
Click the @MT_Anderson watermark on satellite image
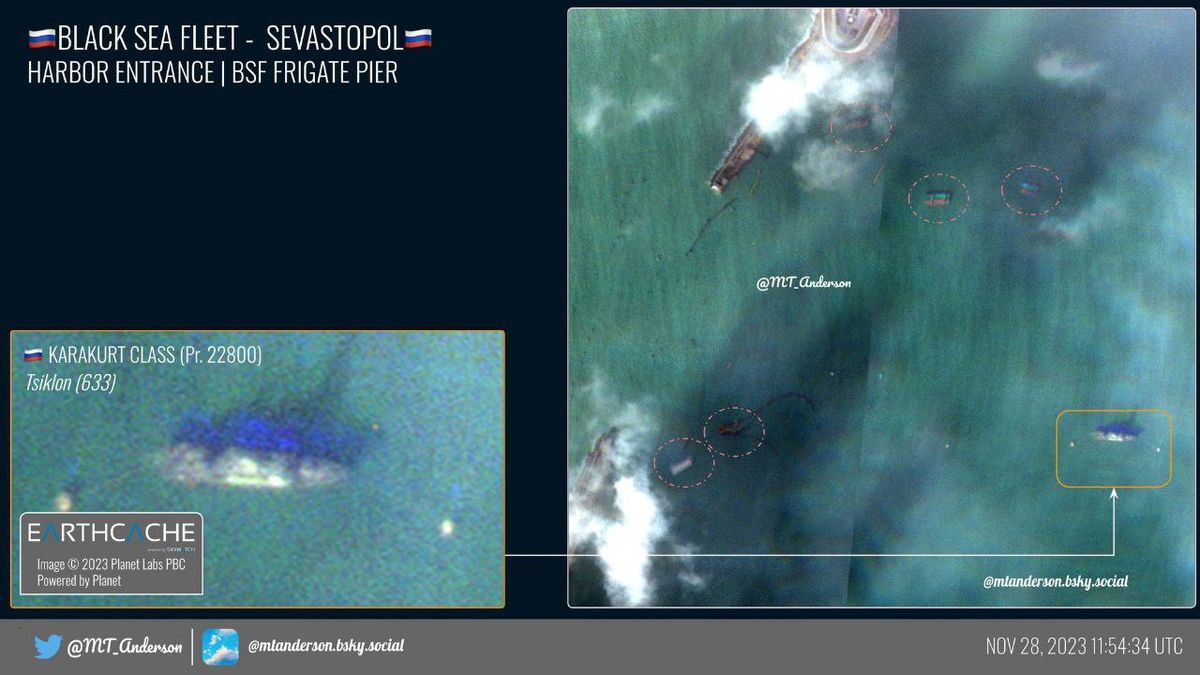[x=803, y=283]
